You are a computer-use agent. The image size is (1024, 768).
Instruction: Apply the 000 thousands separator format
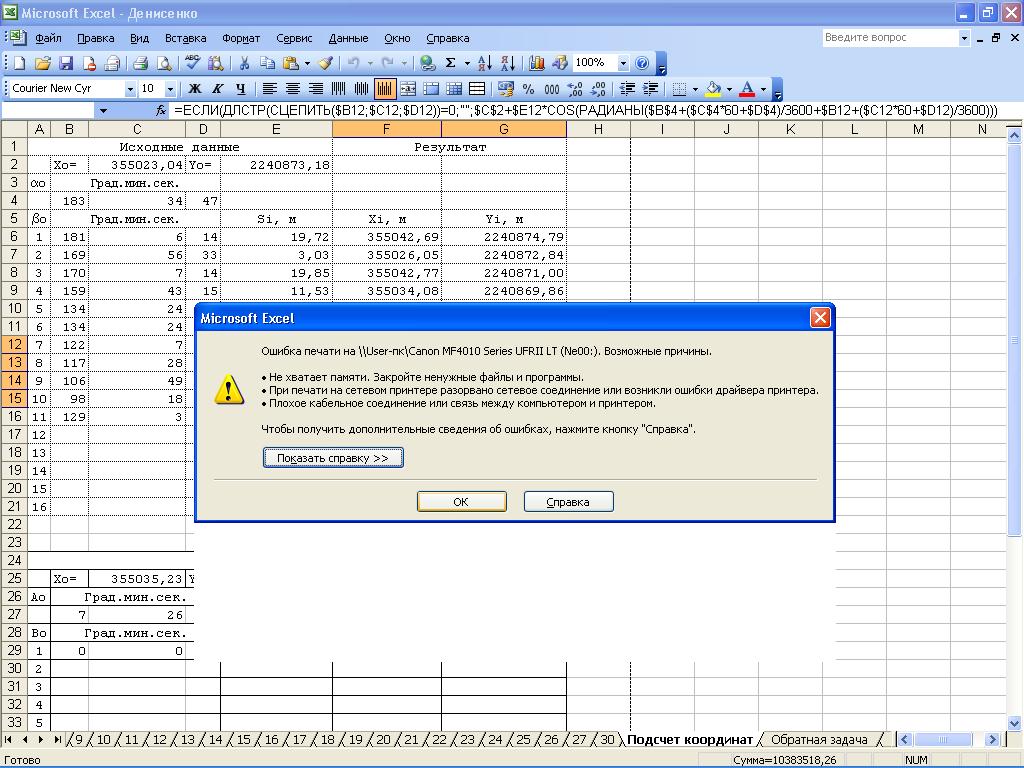coord(552,89)
